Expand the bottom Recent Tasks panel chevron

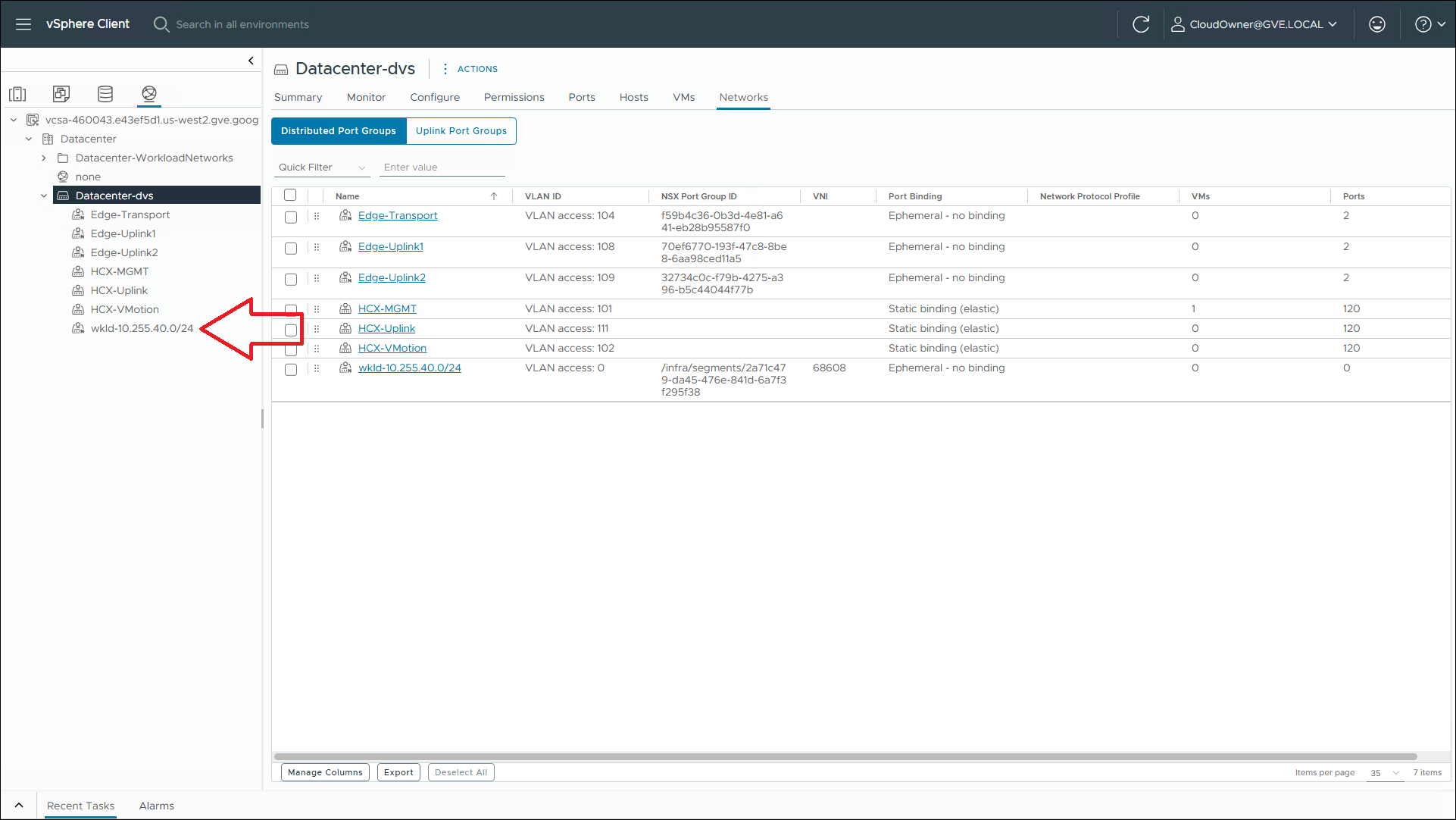19,806
